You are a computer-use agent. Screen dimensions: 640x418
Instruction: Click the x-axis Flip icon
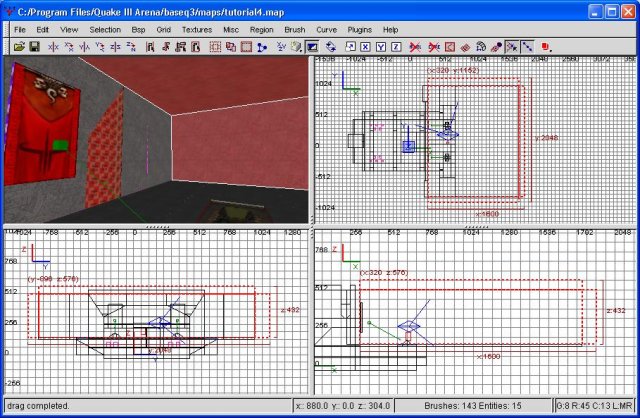pos(53,47)
